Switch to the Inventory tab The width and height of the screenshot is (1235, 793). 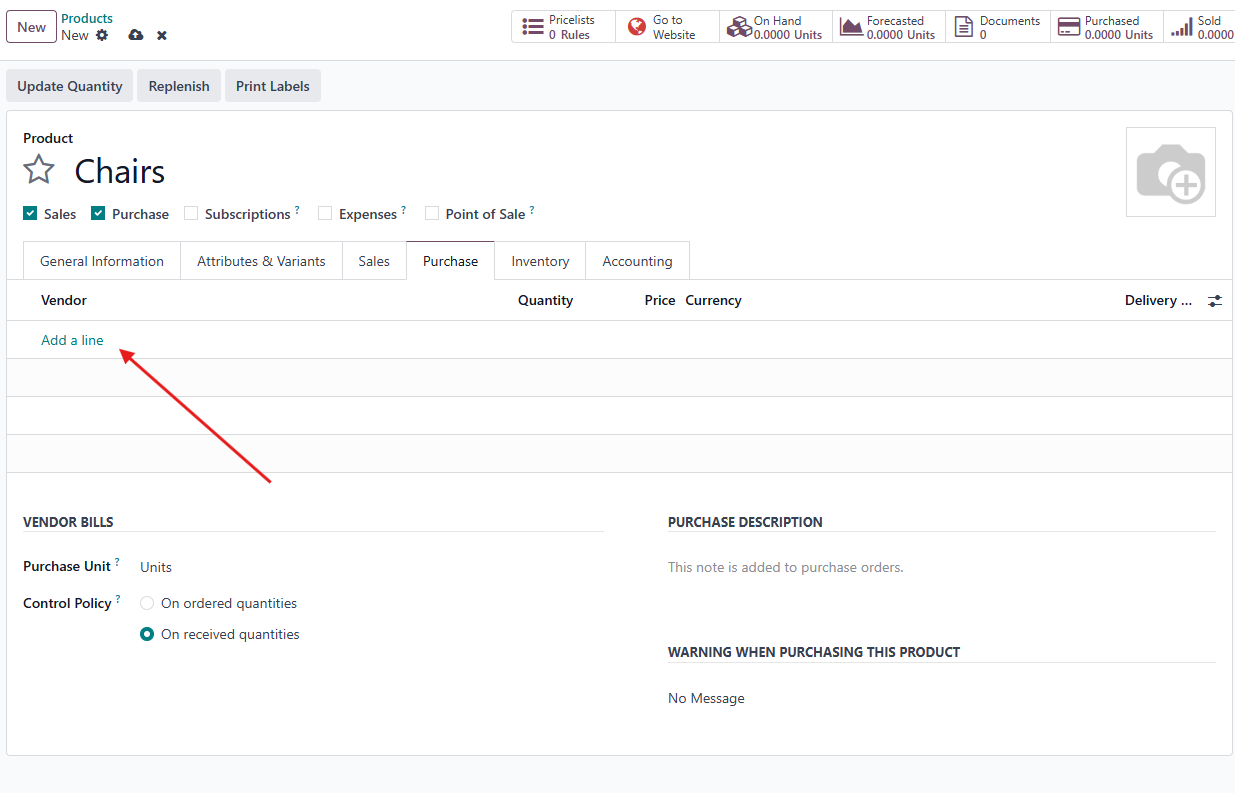click(540, 261)
